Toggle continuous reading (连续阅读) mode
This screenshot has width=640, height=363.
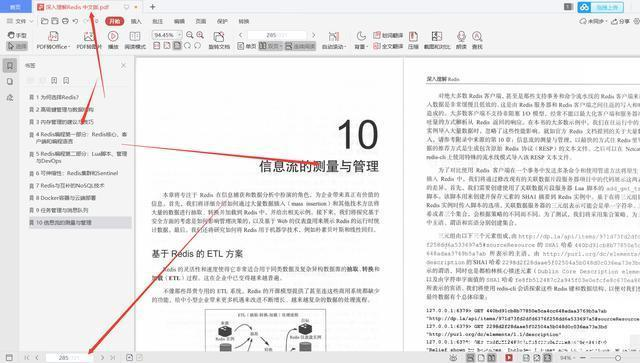300,46
